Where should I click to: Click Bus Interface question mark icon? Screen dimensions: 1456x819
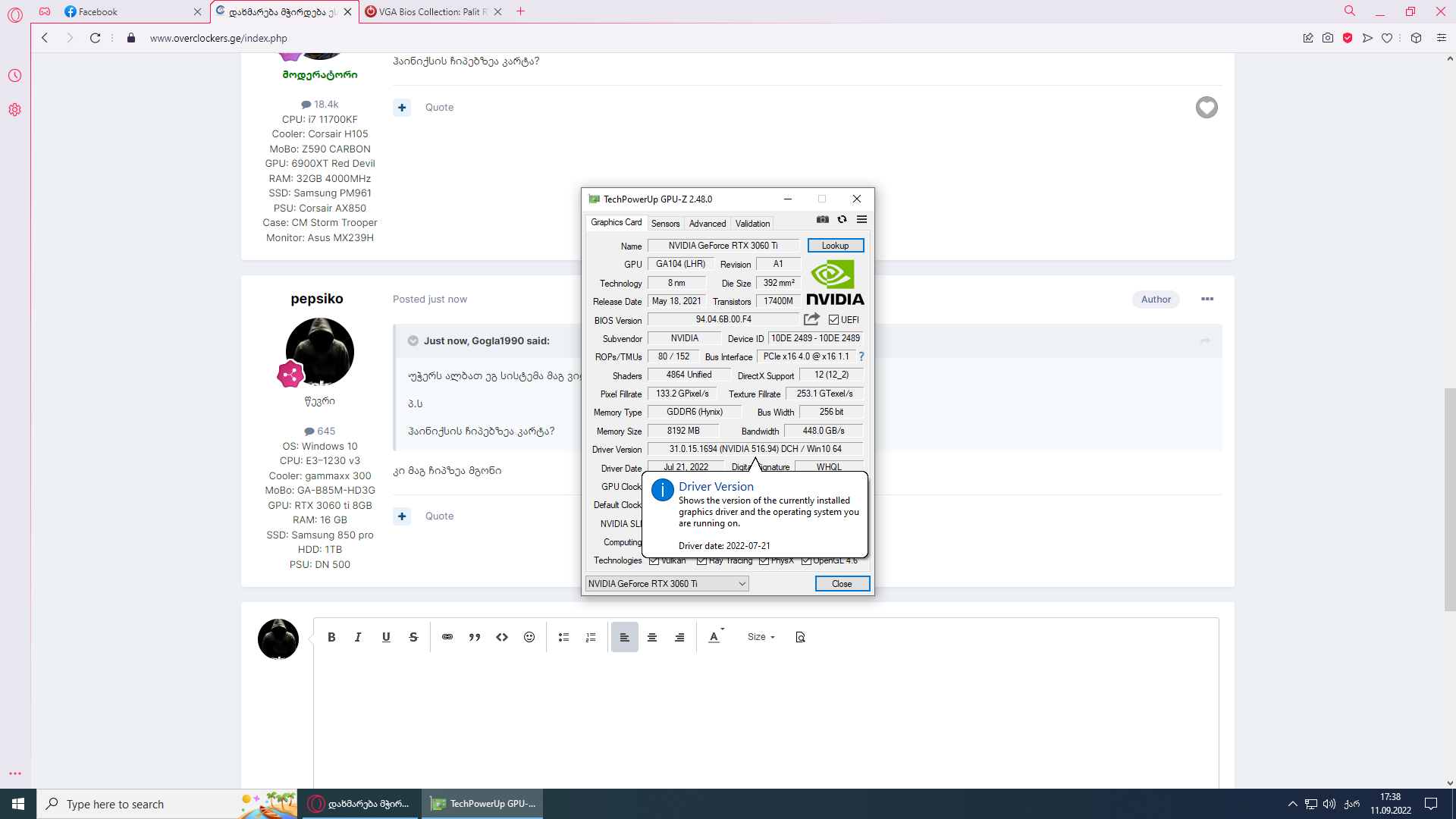pyautogui.click(x=861, y=356)
